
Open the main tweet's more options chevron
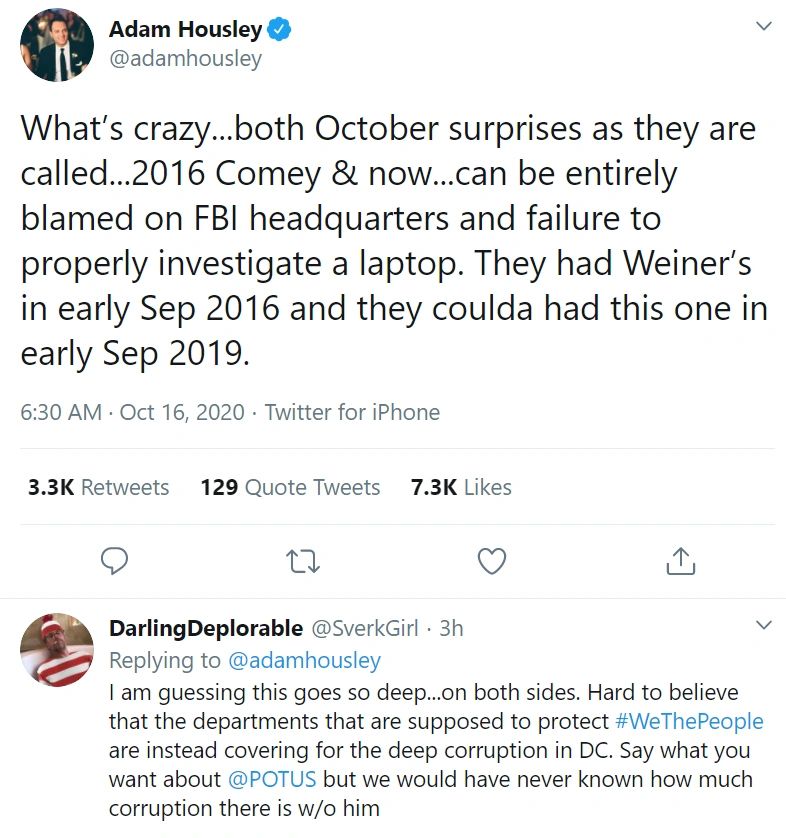[763, 26]
